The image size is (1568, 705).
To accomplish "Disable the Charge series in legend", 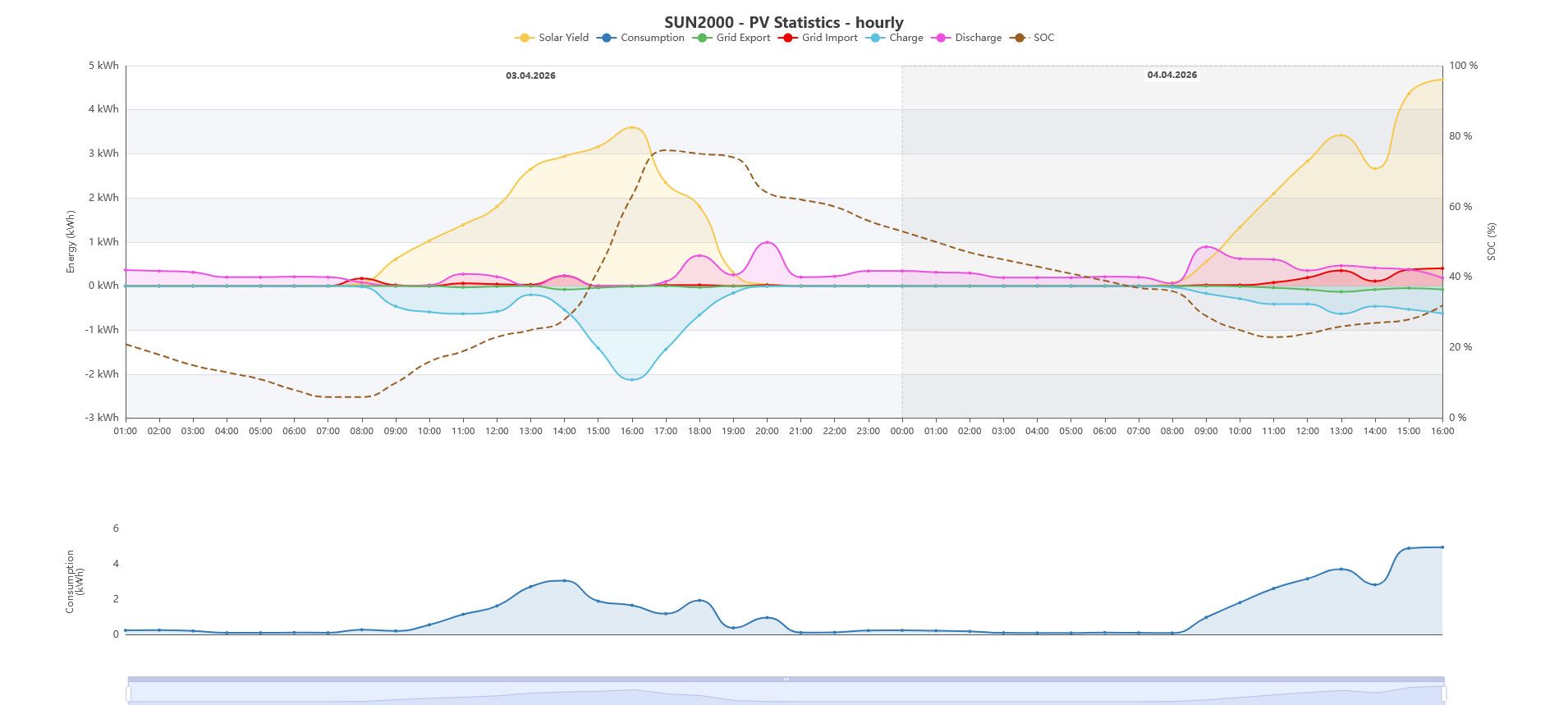I will pos(894,38).
